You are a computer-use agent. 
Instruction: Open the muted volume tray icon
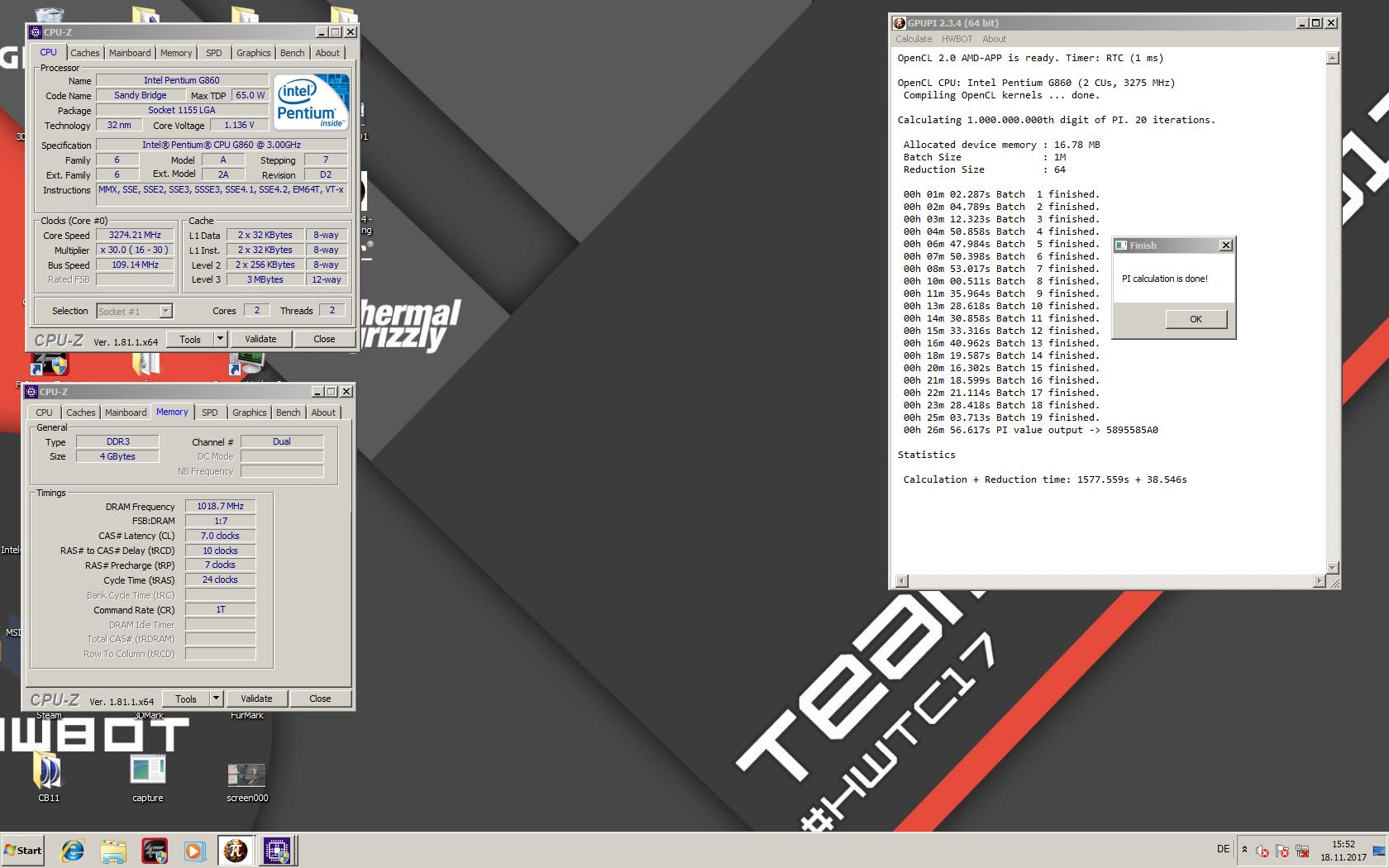point(1263,851)
